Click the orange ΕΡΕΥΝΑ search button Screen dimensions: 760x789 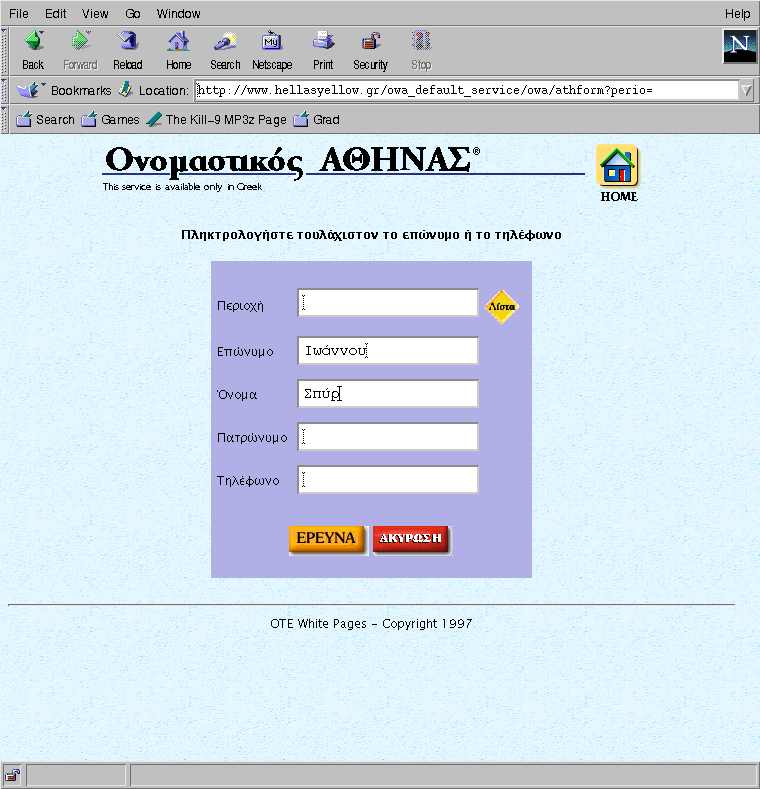click(326, 539)
